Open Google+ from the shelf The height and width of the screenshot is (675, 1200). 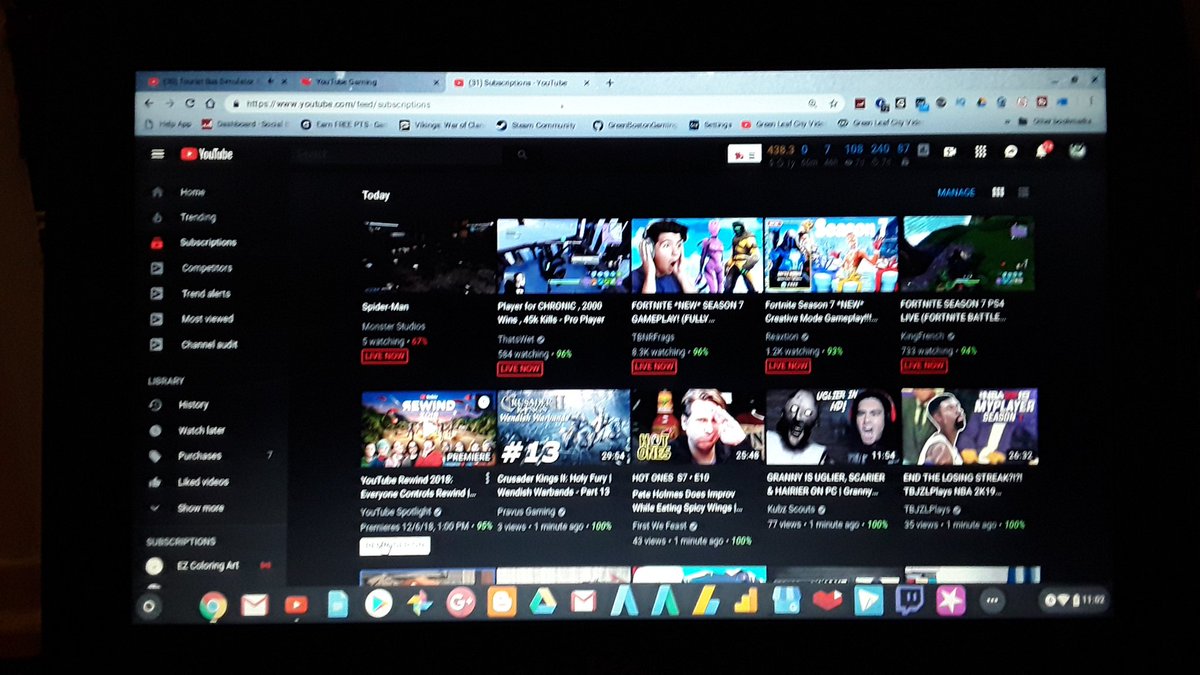point(460,603)
